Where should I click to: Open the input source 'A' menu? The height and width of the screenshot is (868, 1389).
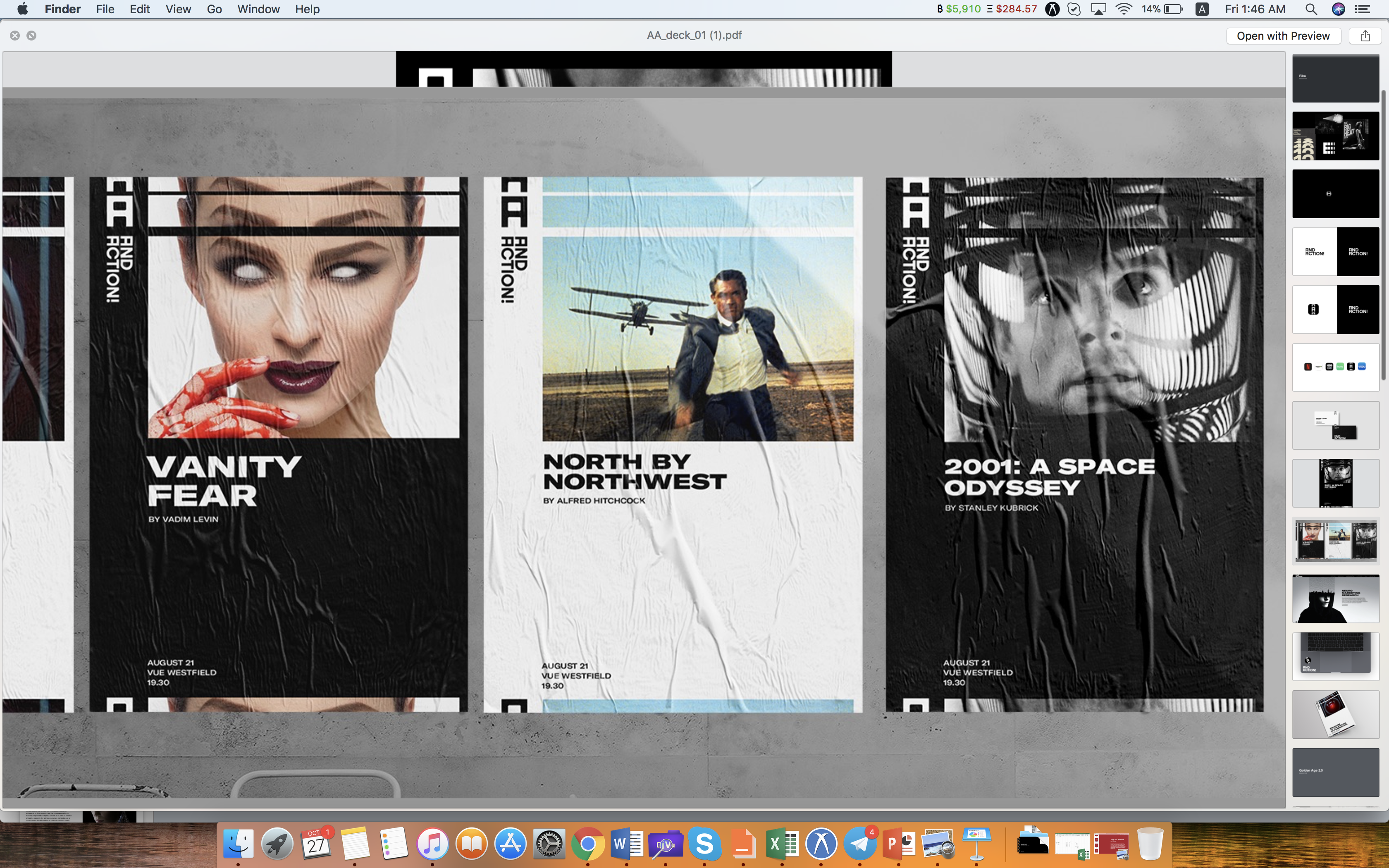[x=1202, y=9]
